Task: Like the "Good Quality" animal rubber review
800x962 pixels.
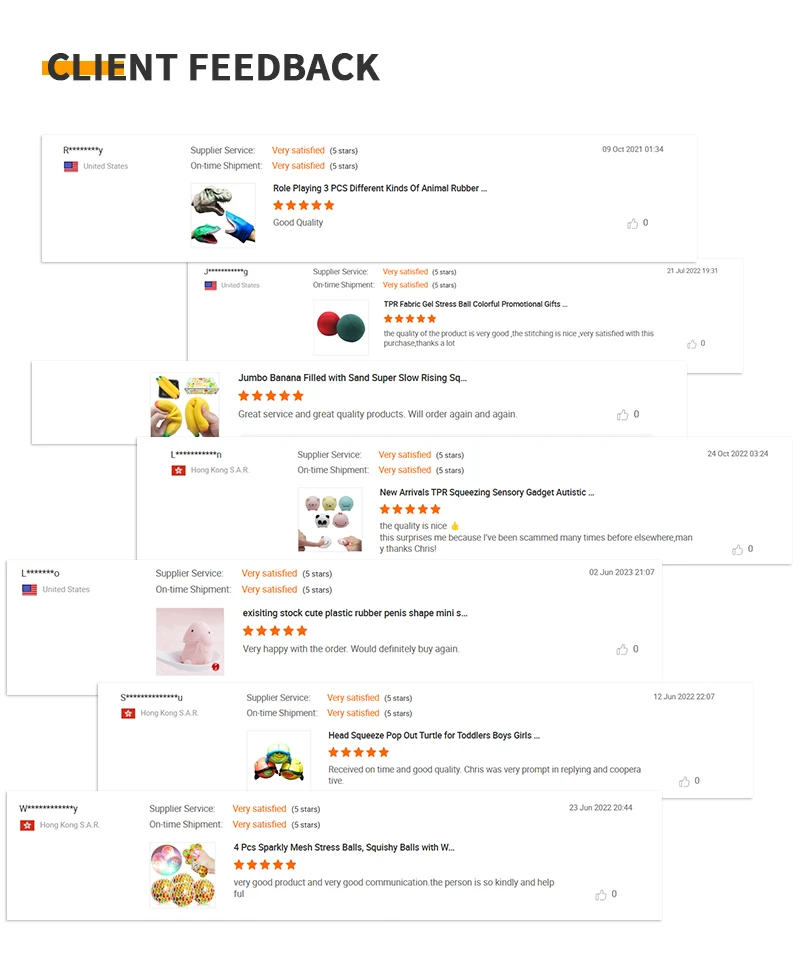Action: [x=632, y=223]
